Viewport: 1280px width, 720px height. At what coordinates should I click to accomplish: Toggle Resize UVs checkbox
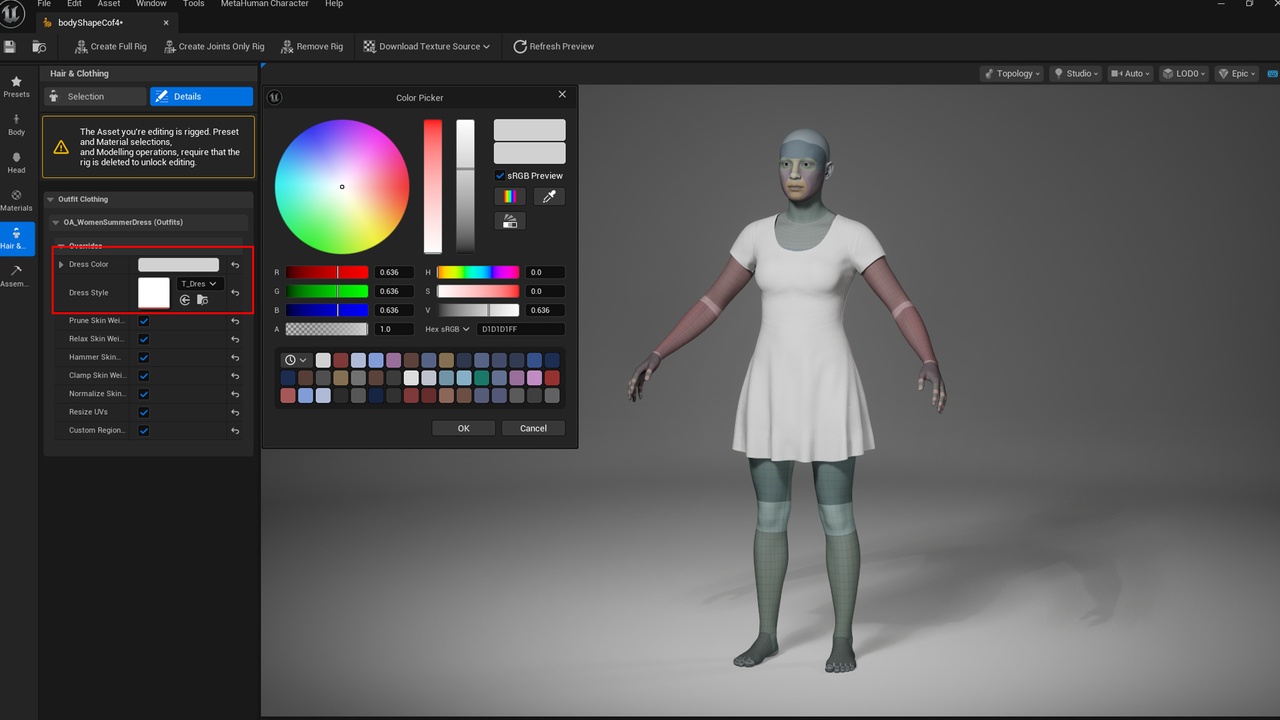(x=144, y=412)
